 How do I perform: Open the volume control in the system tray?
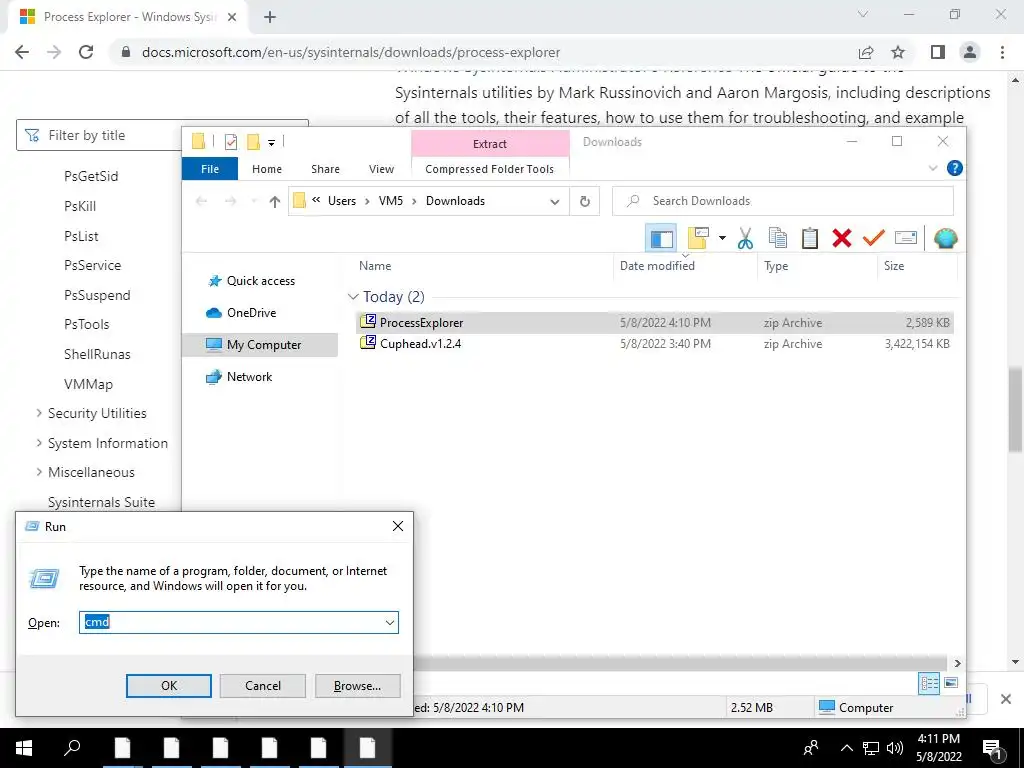895,748
